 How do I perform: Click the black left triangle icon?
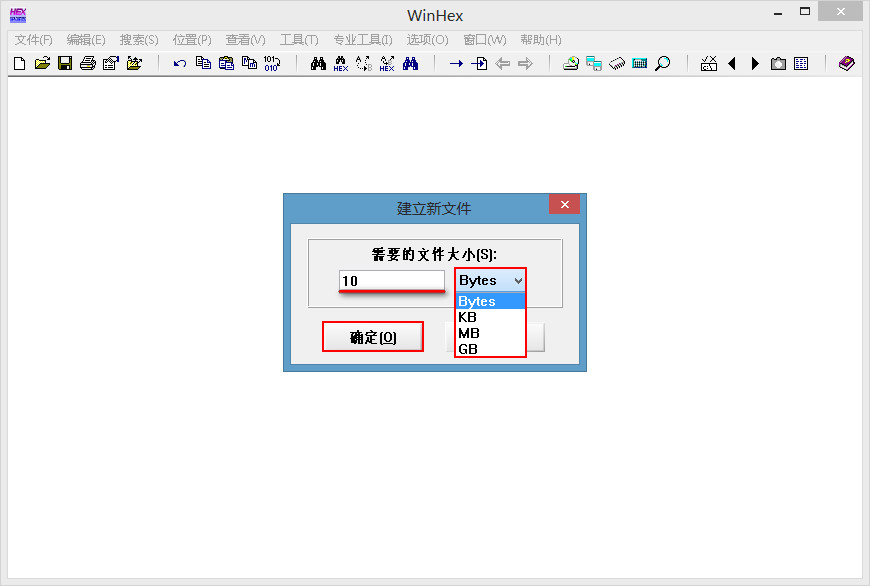click(x=732, y=64)
